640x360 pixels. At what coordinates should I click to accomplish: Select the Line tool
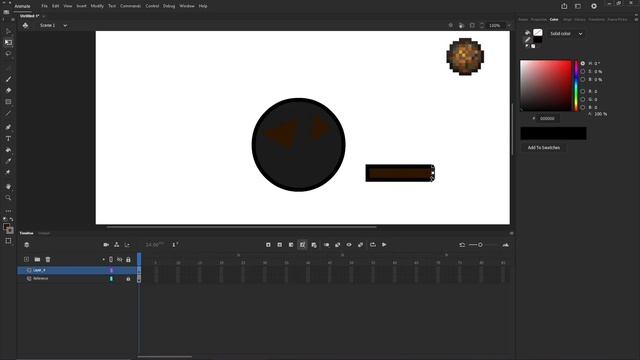(x=8, y=113)
